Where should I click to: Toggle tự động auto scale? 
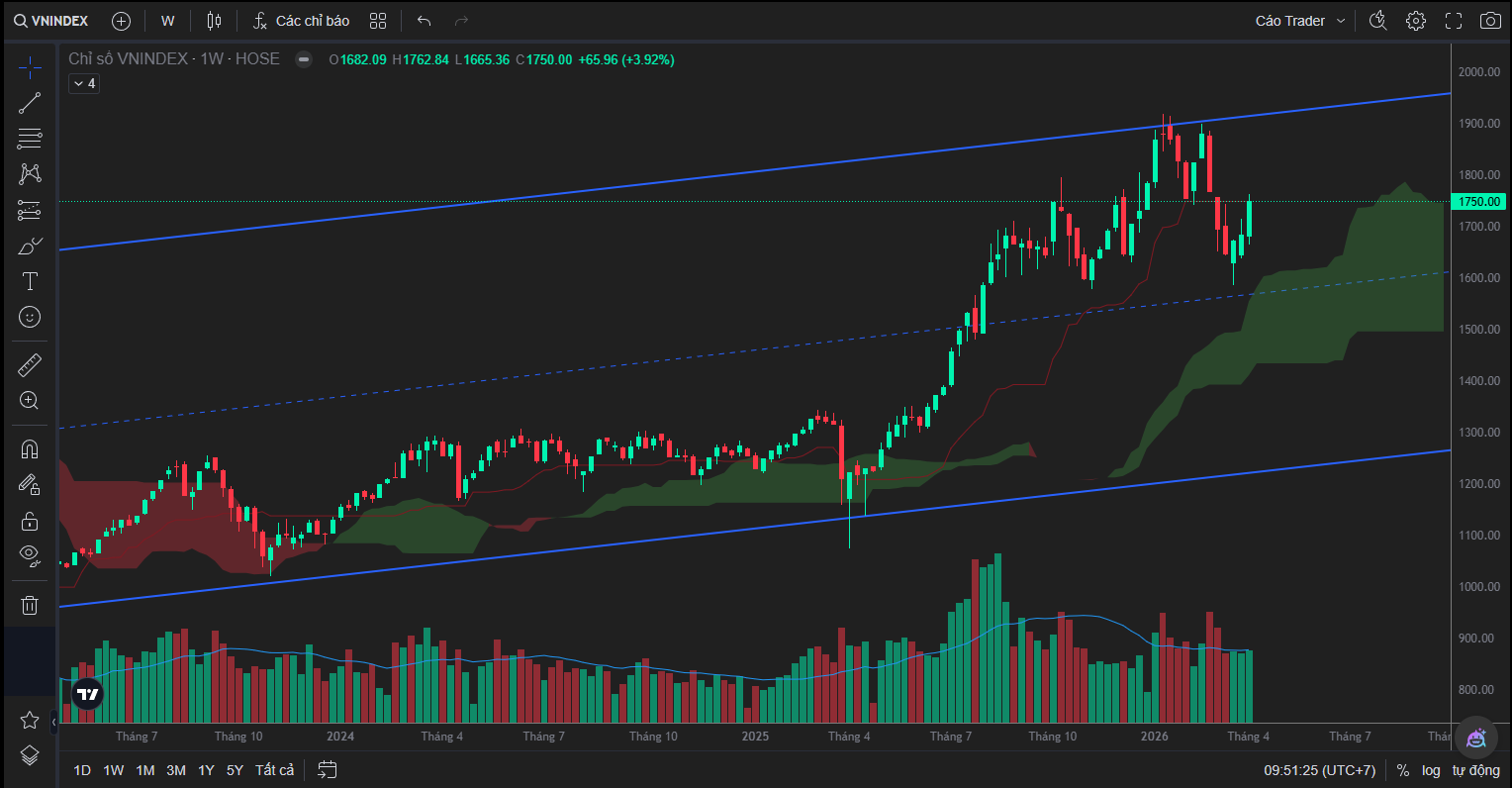tap(1476, 770)
